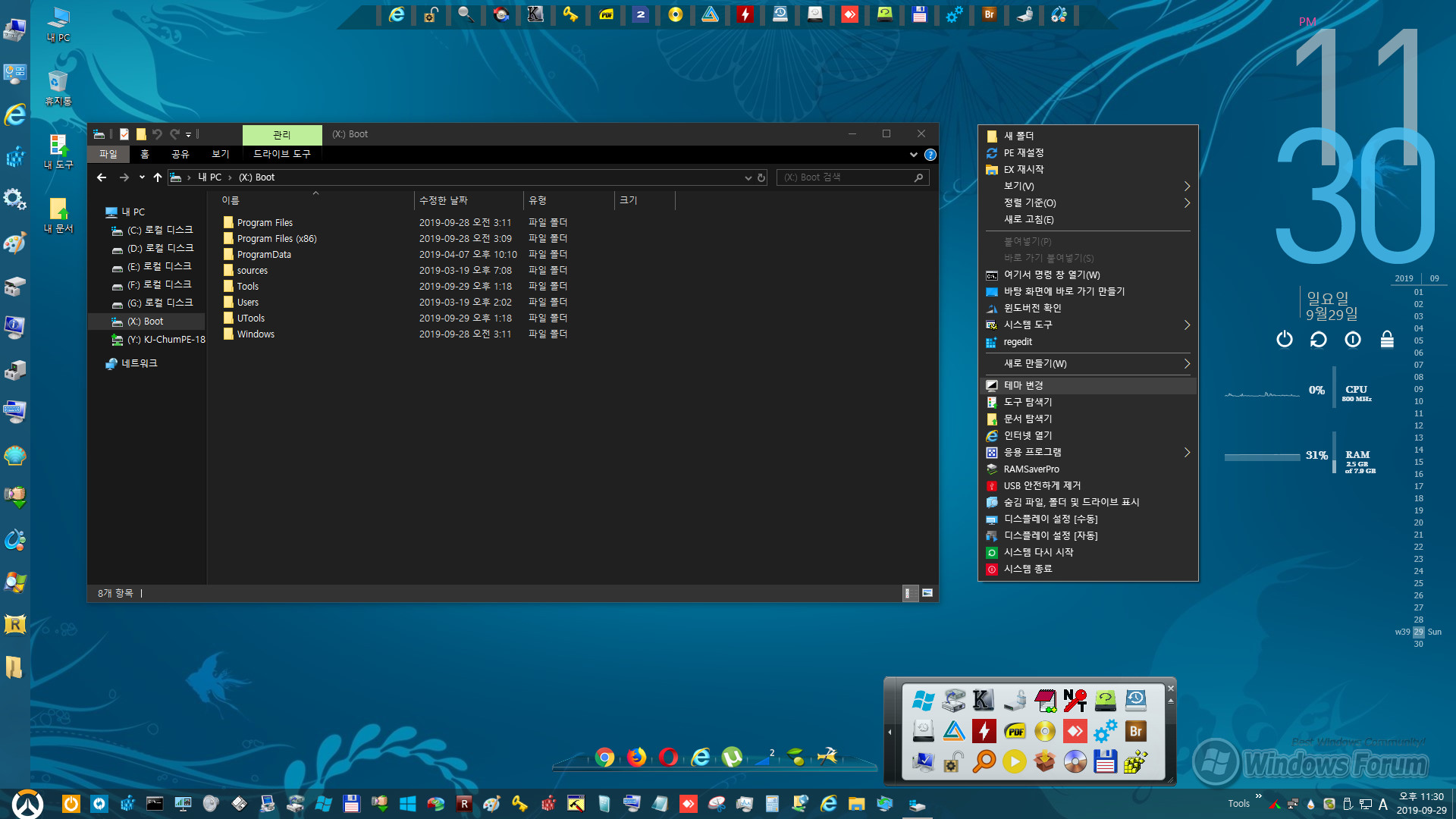Click the Overwatch start button on taskbar
1456x819 pixels.
[27, 804]
